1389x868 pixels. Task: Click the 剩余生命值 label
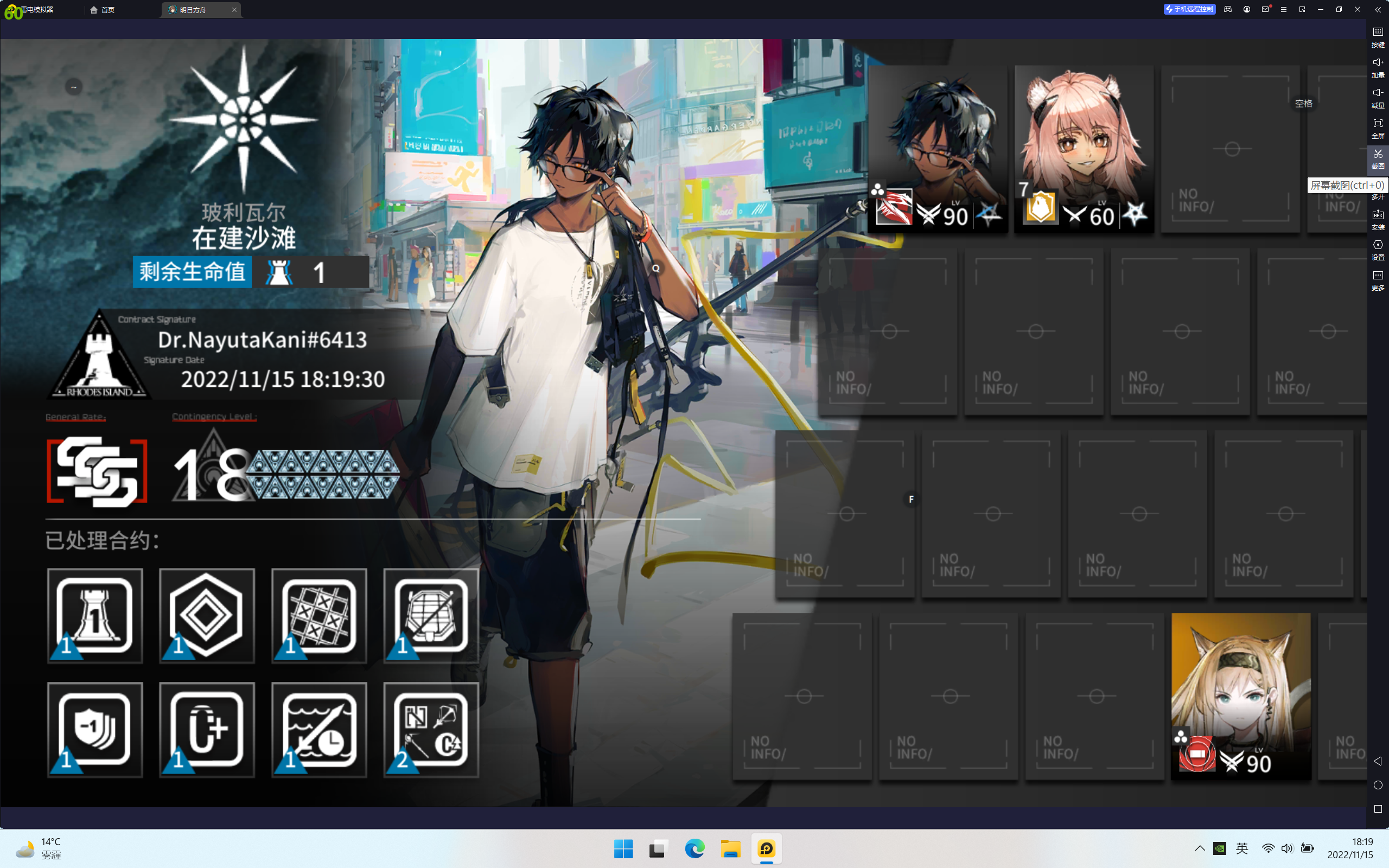192,272
